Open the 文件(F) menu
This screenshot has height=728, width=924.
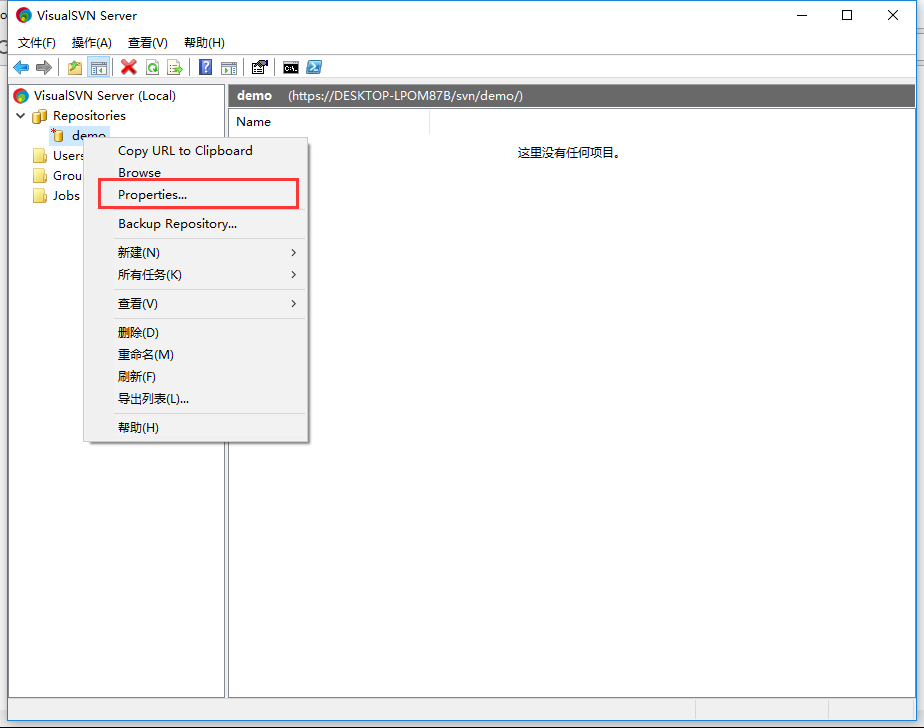click(x=37, y=42)
